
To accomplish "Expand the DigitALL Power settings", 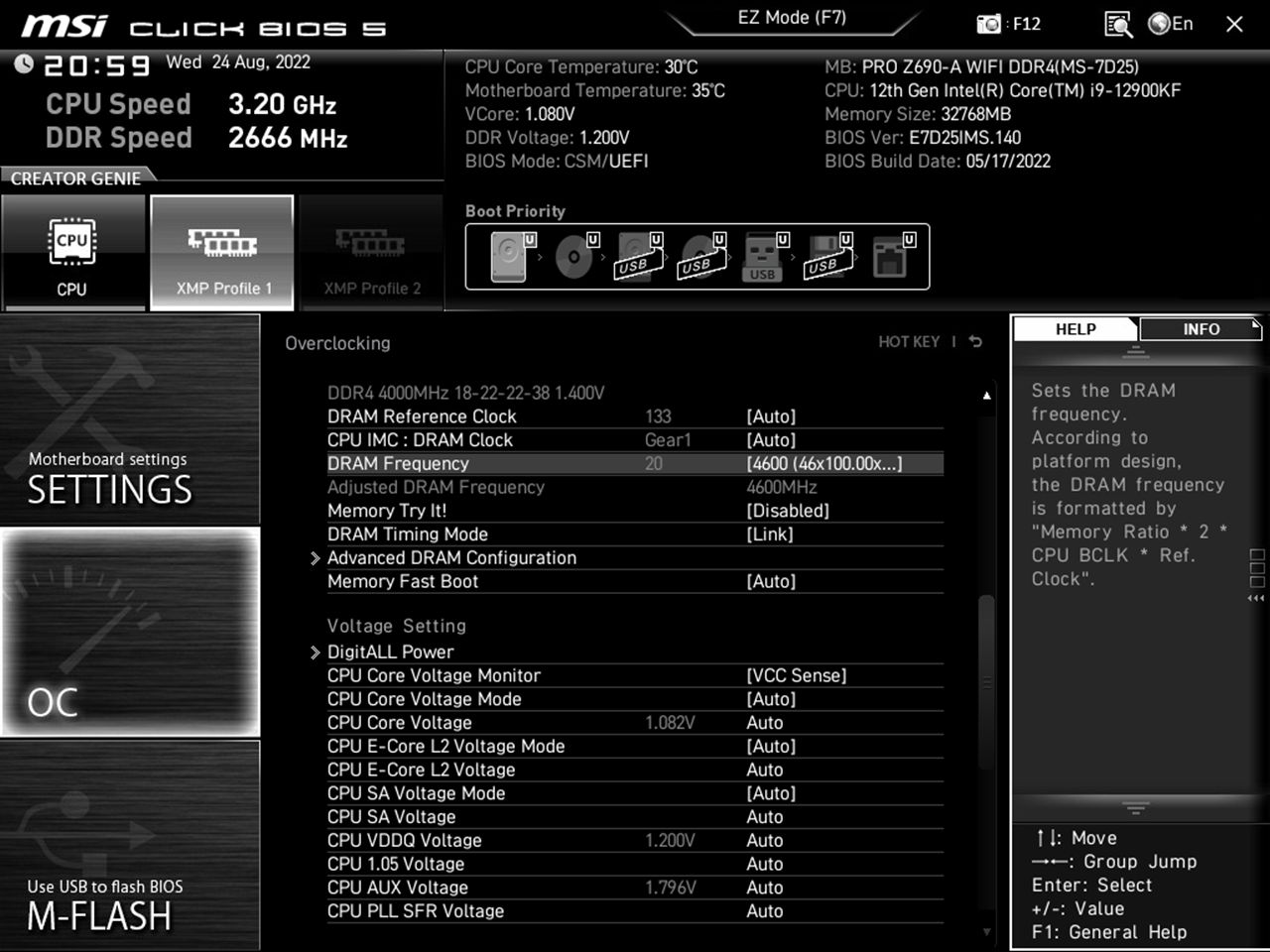I will 390,652.
